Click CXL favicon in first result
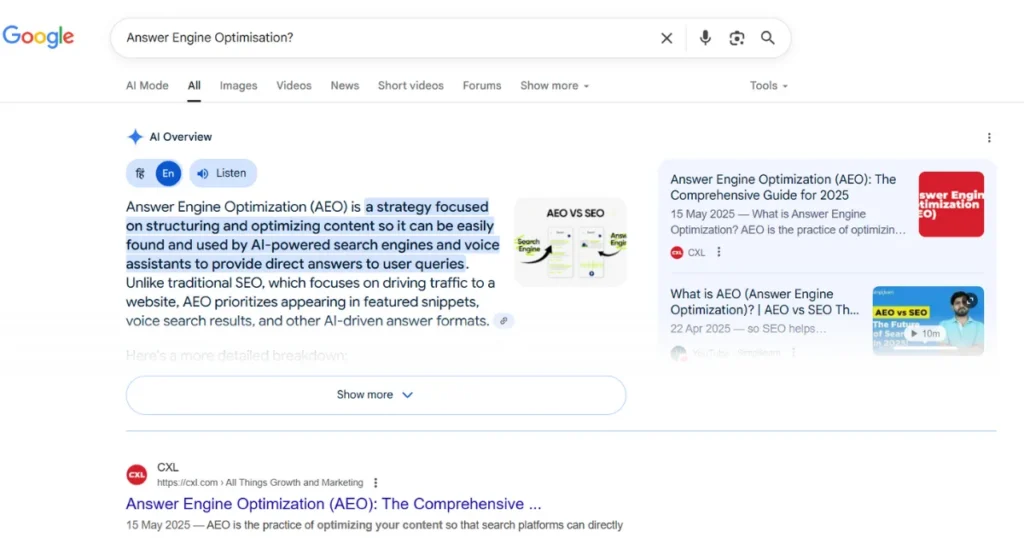This screenshot has width=1024, height=538. click(136, 475)
